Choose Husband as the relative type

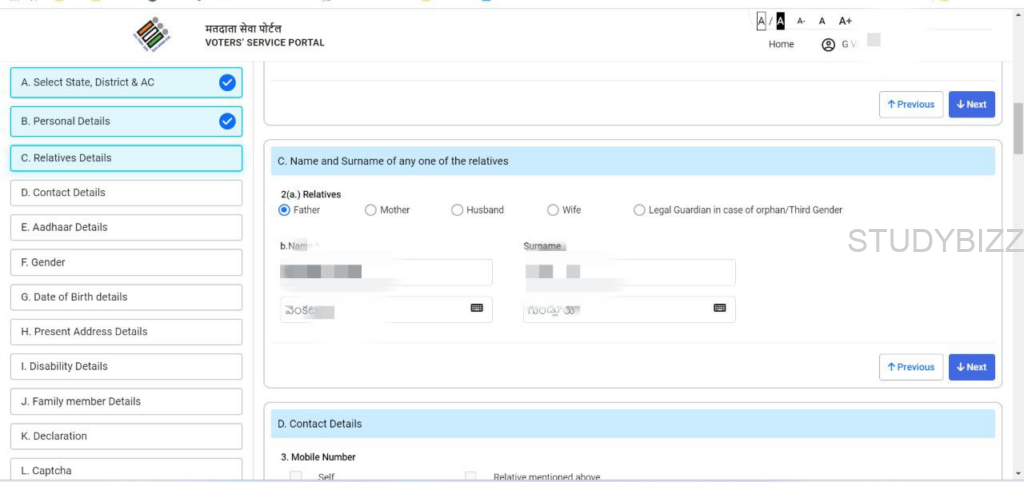pyautogui.click(x=457, y=210)
